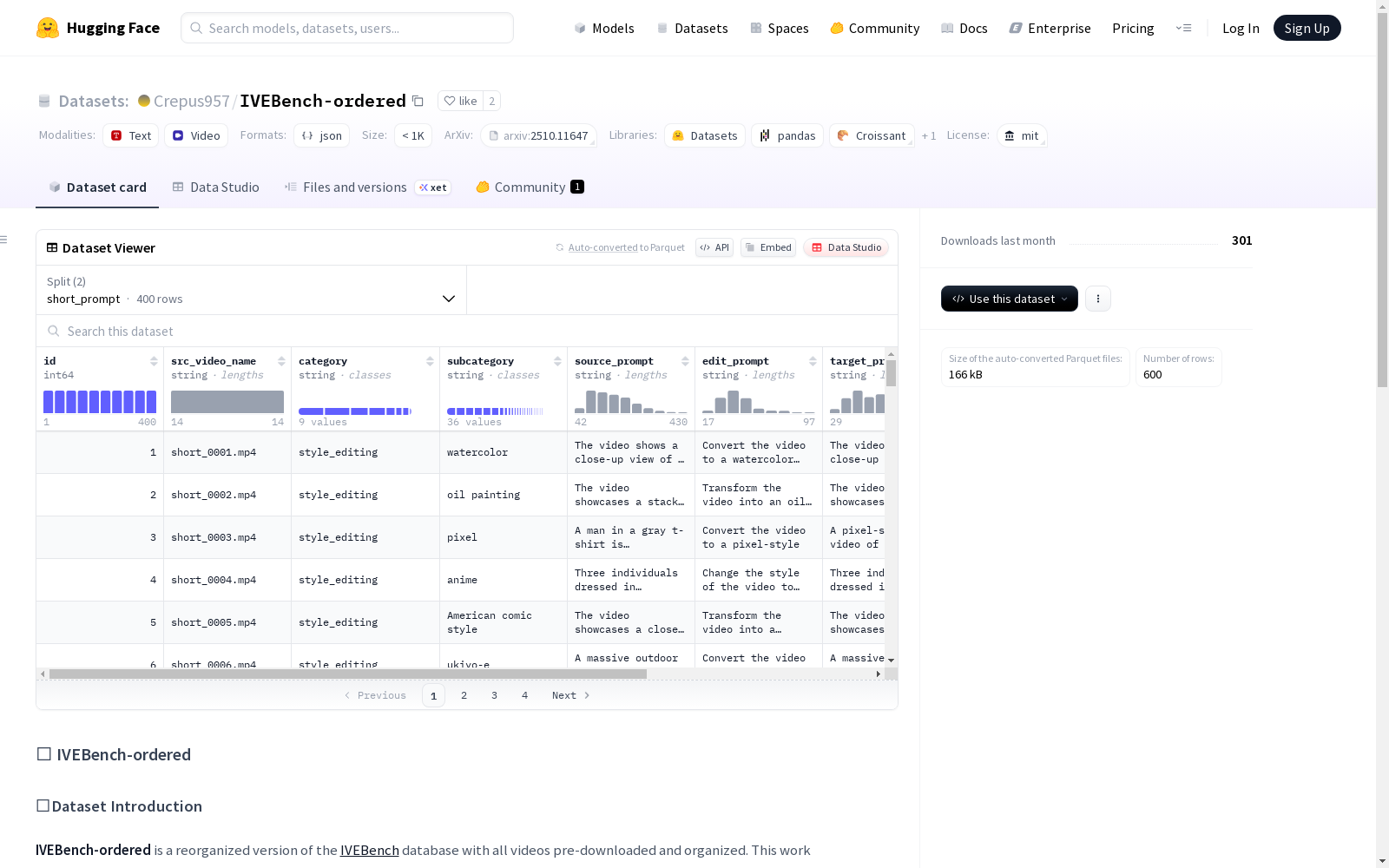Click the like count 2
The width and height of the screenshot is (1389, 868).
[x=492, y=101]
